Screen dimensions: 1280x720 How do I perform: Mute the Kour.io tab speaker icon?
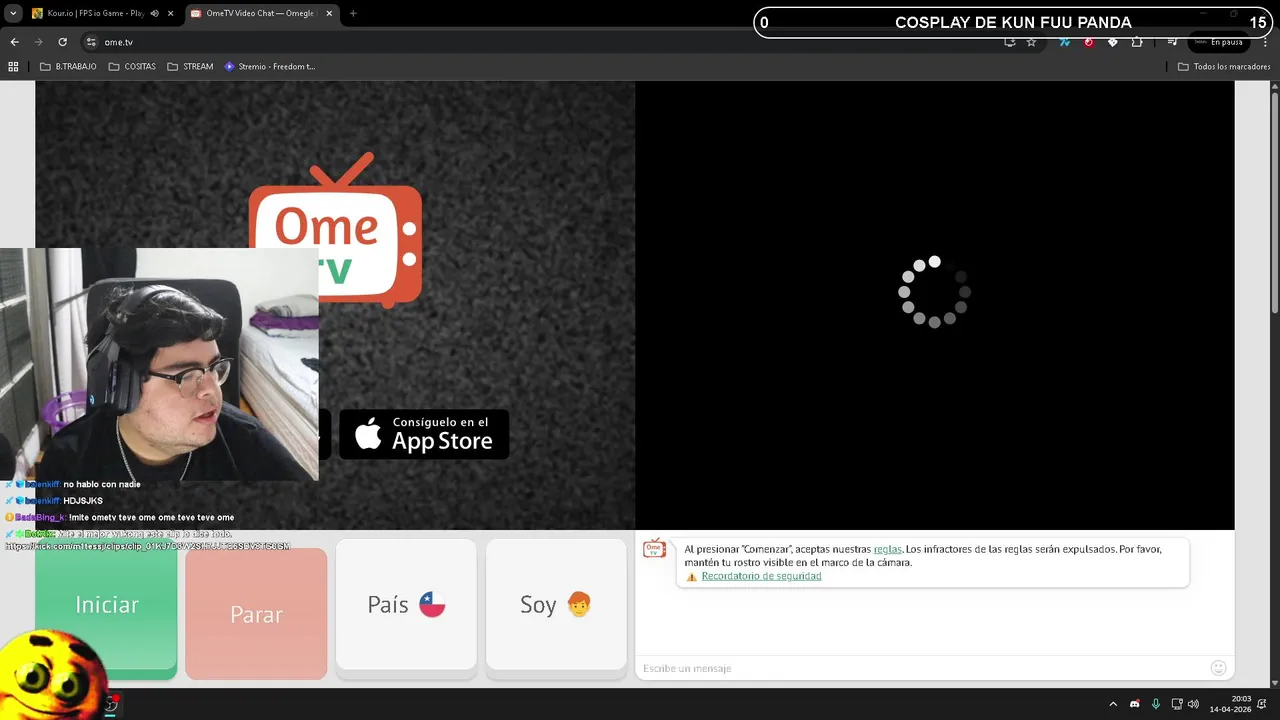click(154, 13)
